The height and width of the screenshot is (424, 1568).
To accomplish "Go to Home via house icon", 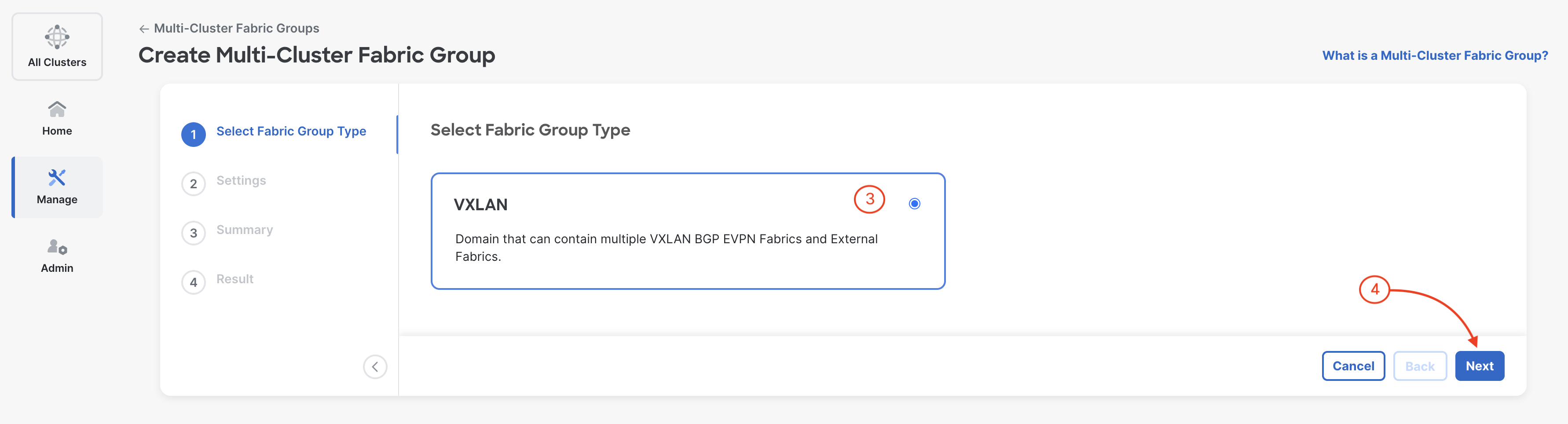I will click(x=57, y=110).
